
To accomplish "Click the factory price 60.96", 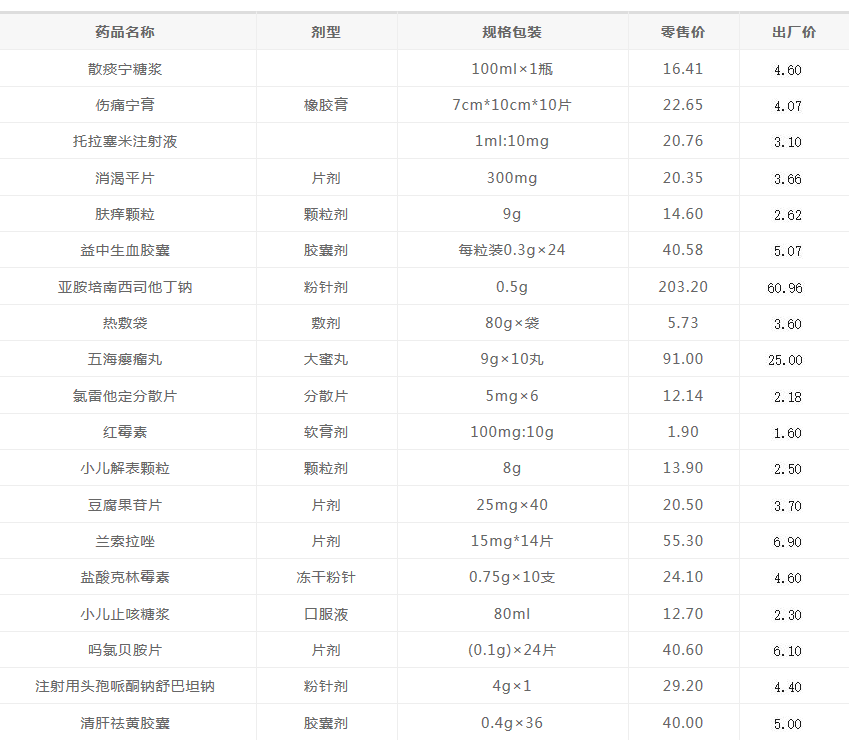I will [x=785, y=288].
